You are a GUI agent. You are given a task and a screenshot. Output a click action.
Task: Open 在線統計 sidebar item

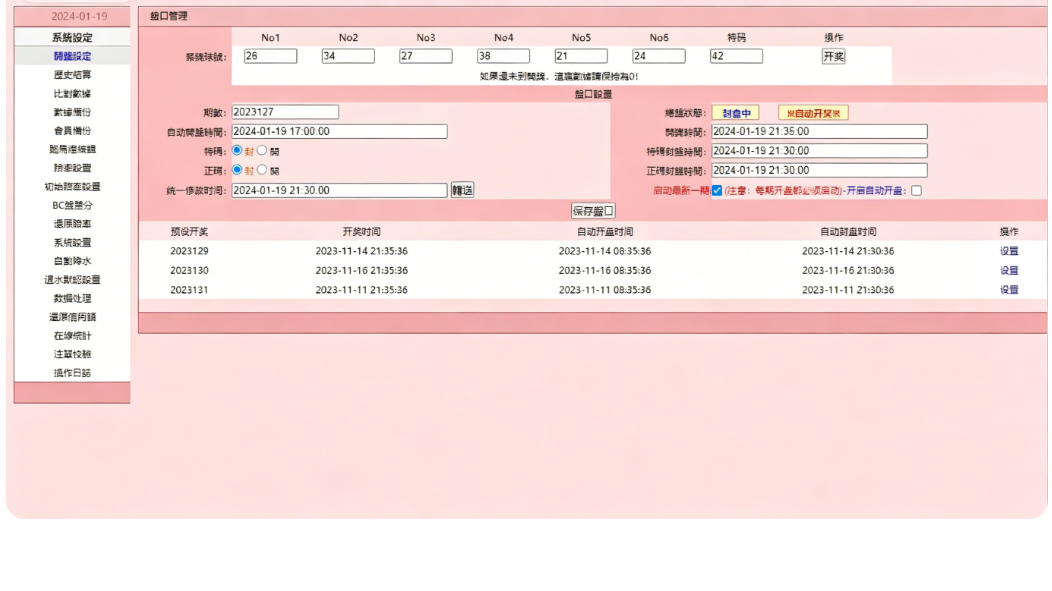coord(72,335)
